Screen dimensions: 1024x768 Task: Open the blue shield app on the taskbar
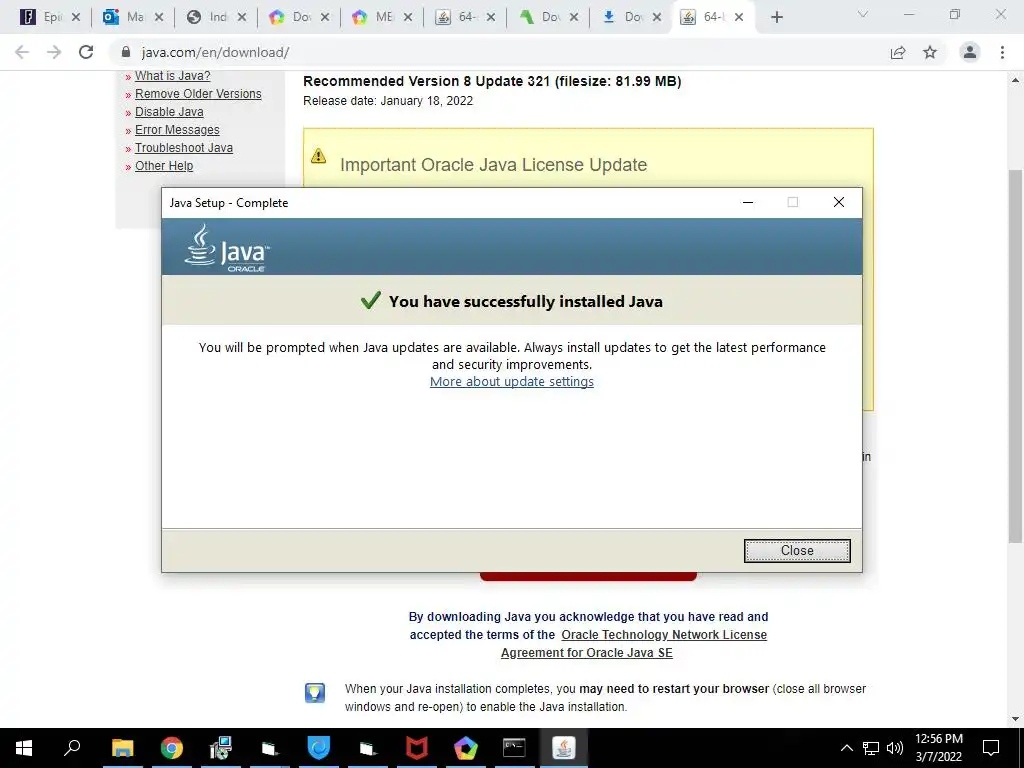[319, 748]
